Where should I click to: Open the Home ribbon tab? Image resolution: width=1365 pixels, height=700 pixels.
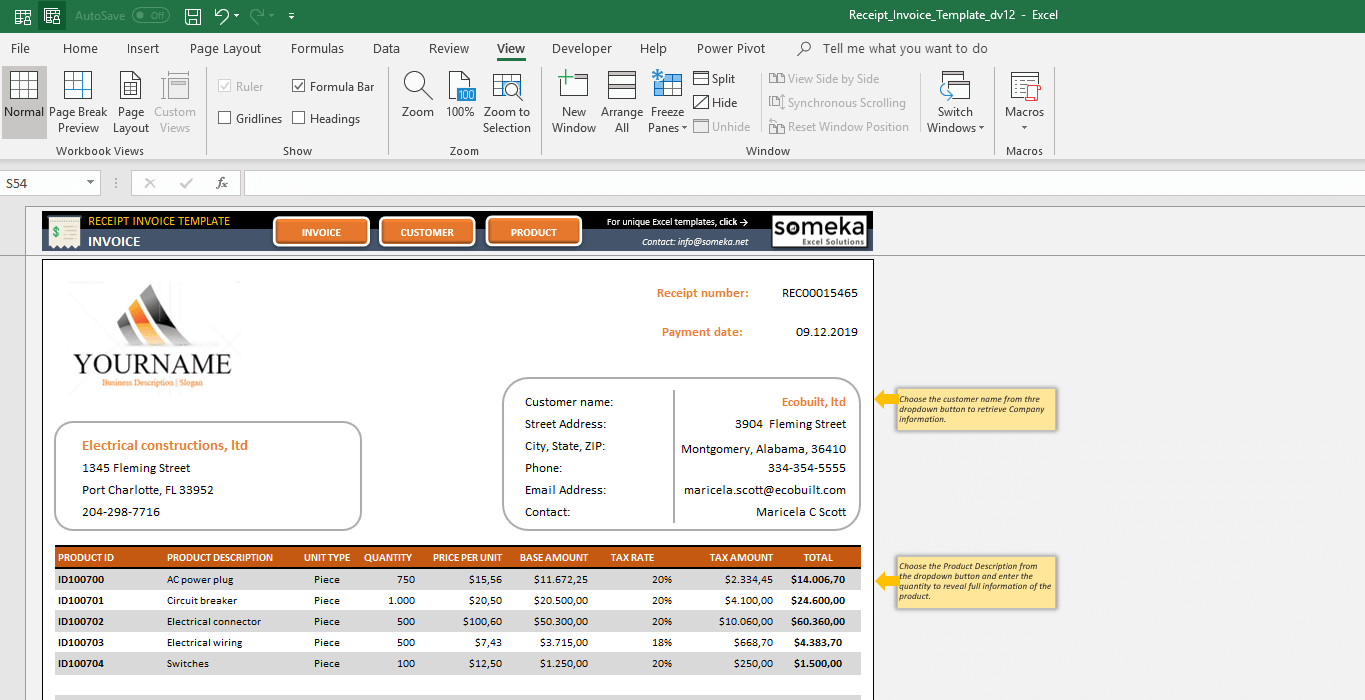(80, 48)
